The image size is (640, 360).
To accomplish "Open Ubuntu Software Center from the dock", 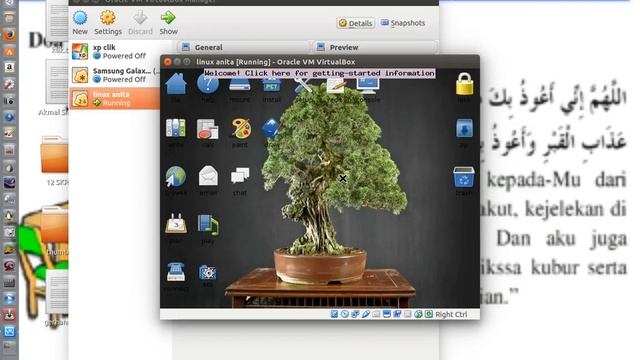I will (x=9, y=51).
